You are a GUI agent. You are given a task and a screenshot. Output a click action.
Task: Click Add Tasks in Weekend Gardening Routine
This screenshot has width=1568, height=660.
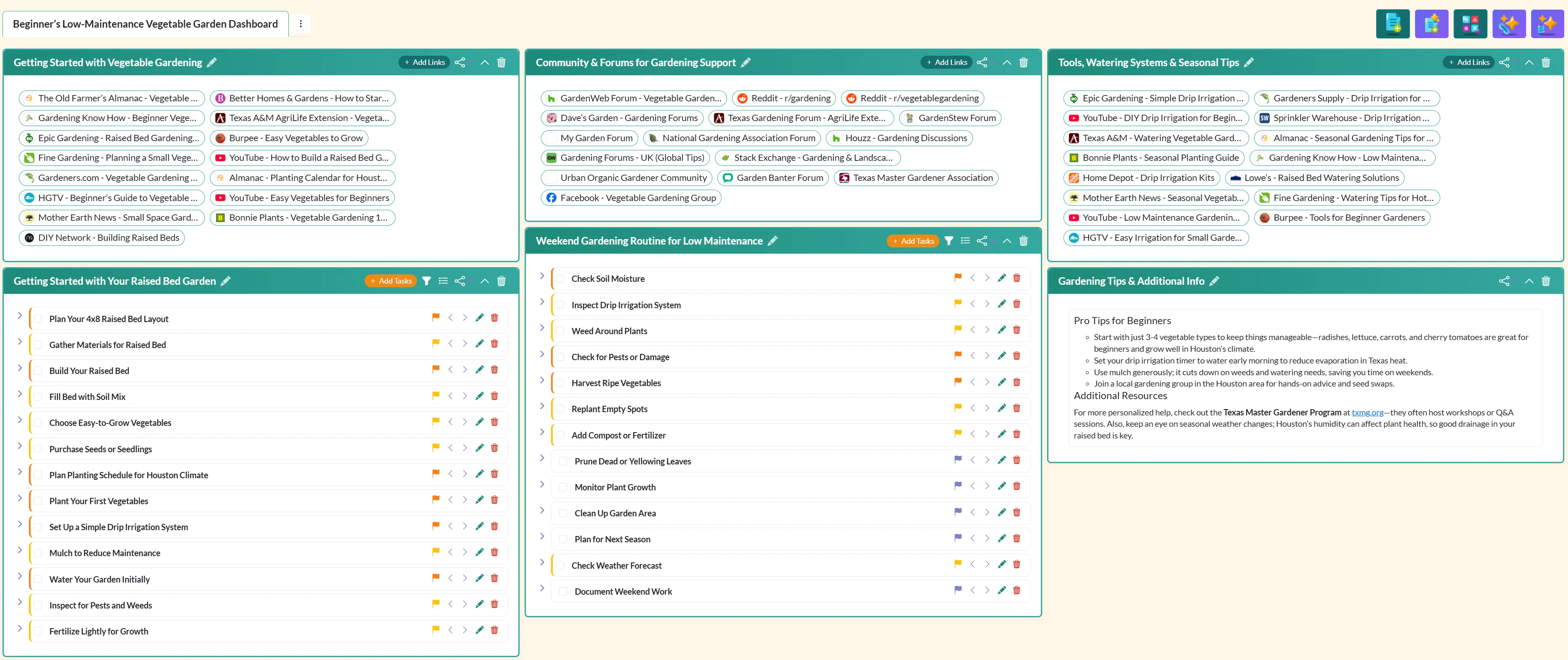913,241
